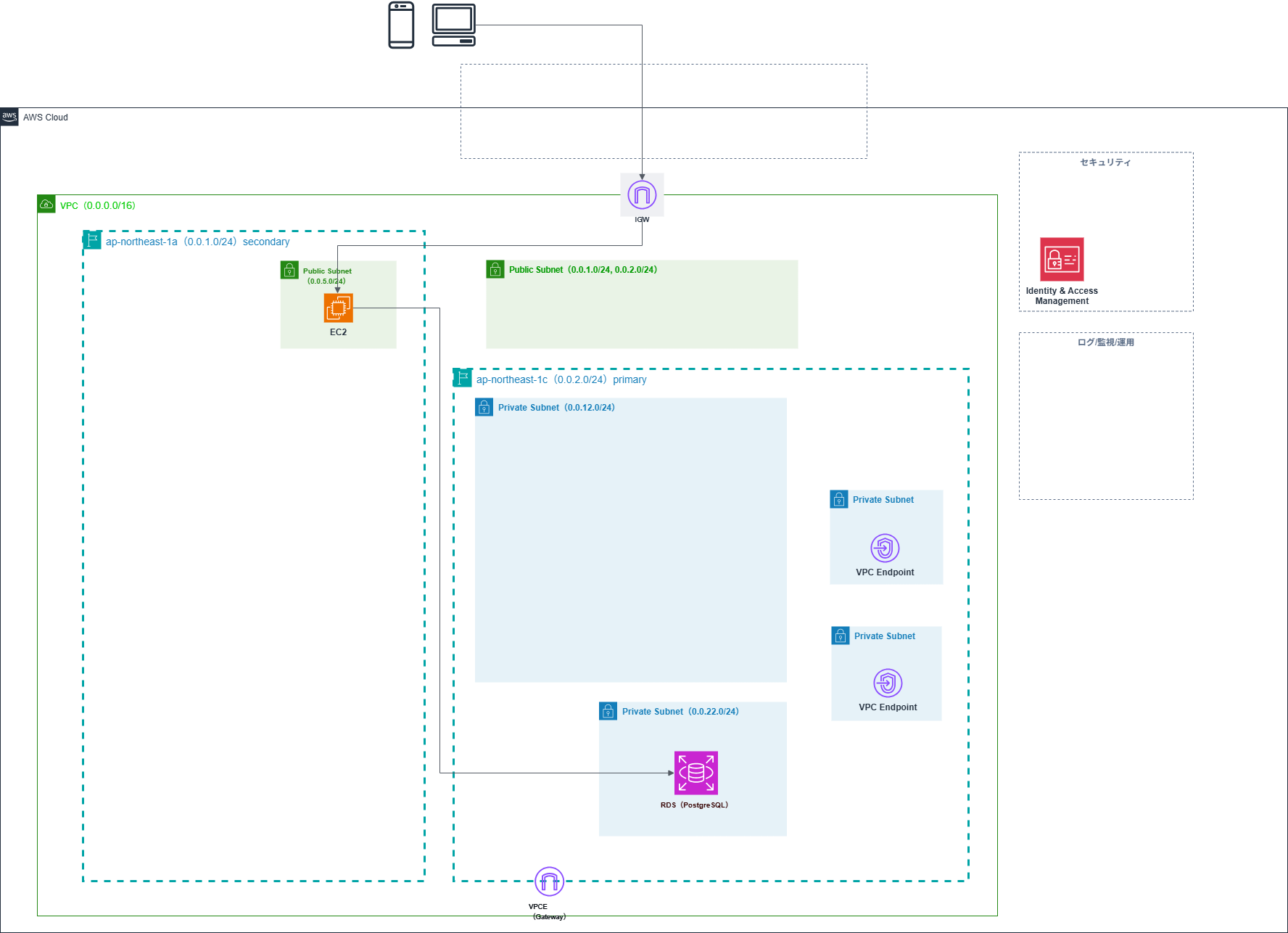Select the ap-northeast-1a secondary zone label

[197, 242]
